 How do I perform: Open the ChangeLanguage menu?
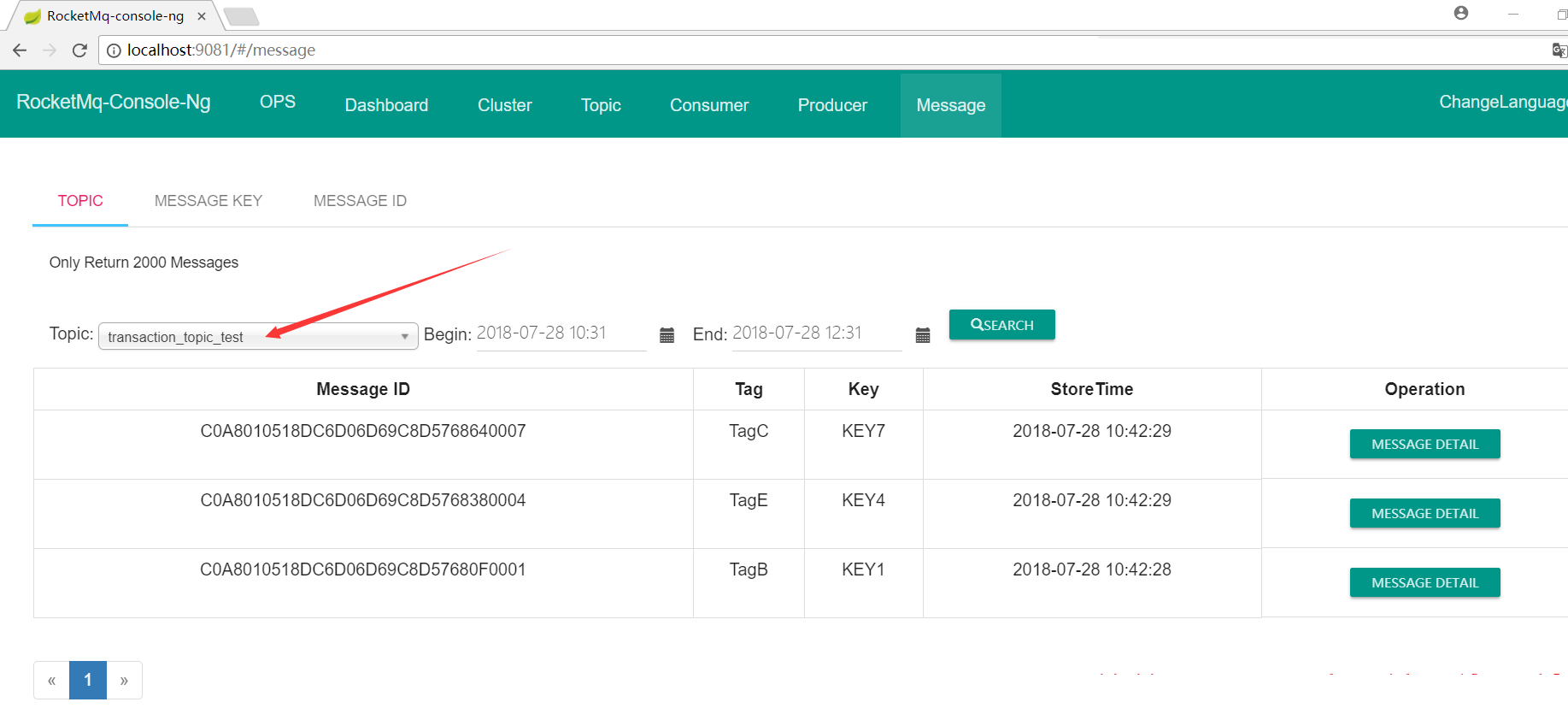(x=1503, y=102)
